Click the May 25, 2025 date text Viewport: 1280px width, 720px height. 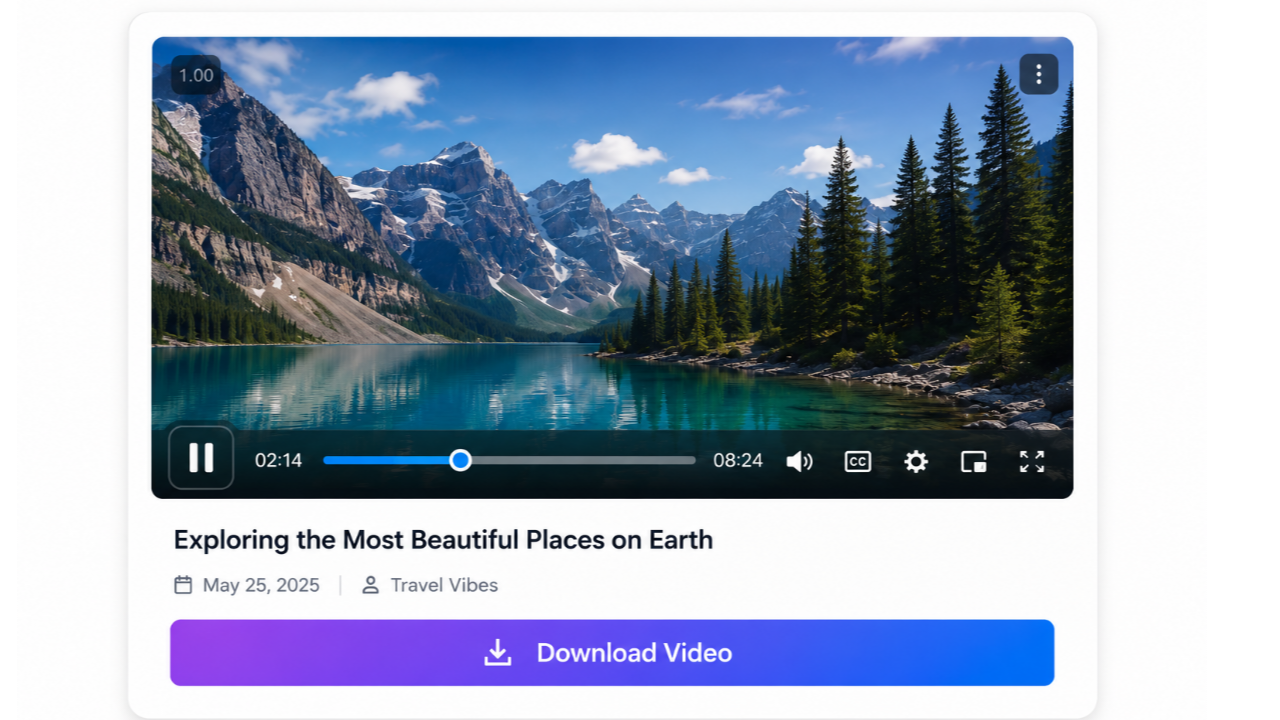coord(261,585)
